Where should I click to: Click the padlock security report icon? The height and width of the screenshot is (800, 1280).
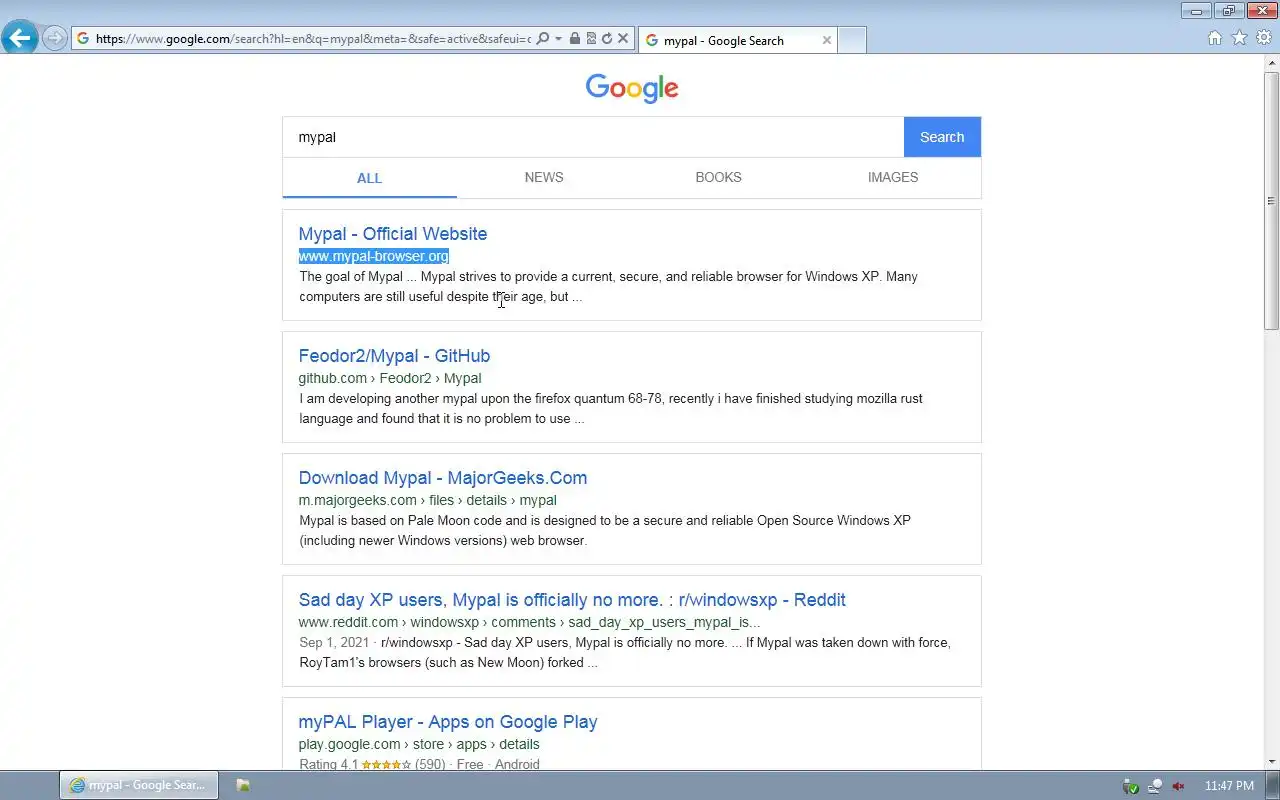[575, 39]
